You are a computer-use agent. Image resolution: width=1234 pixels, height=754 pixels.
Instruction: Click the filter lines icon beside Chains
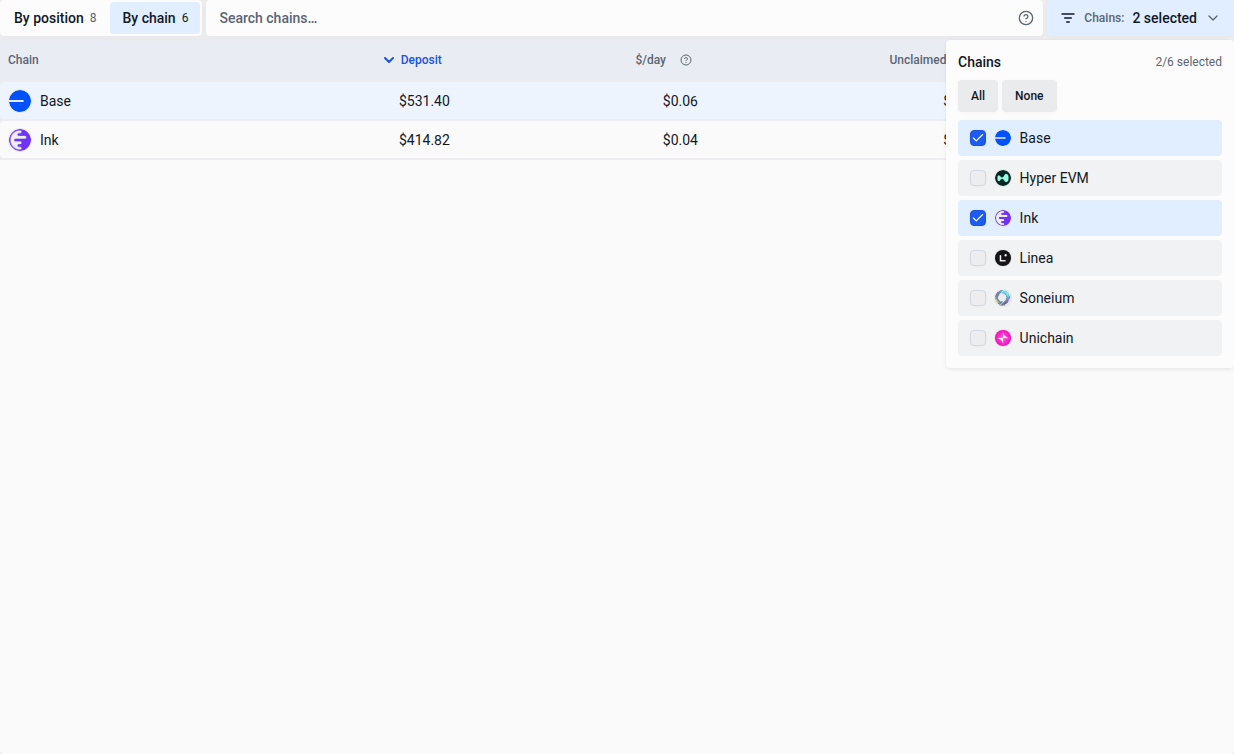pyautogui.click(x=1068, y=18)
